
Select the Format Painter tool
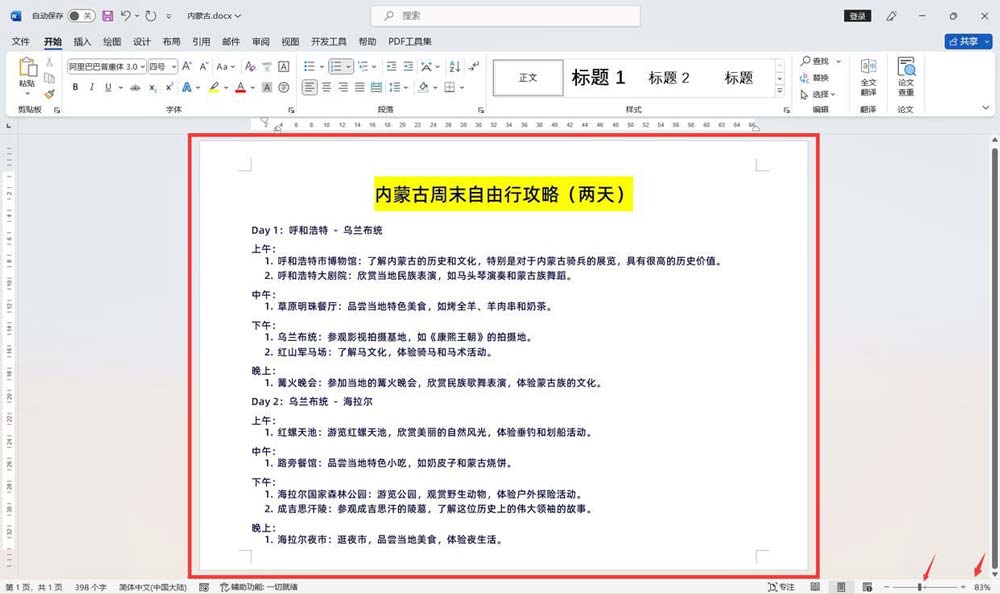pos(50,92)
